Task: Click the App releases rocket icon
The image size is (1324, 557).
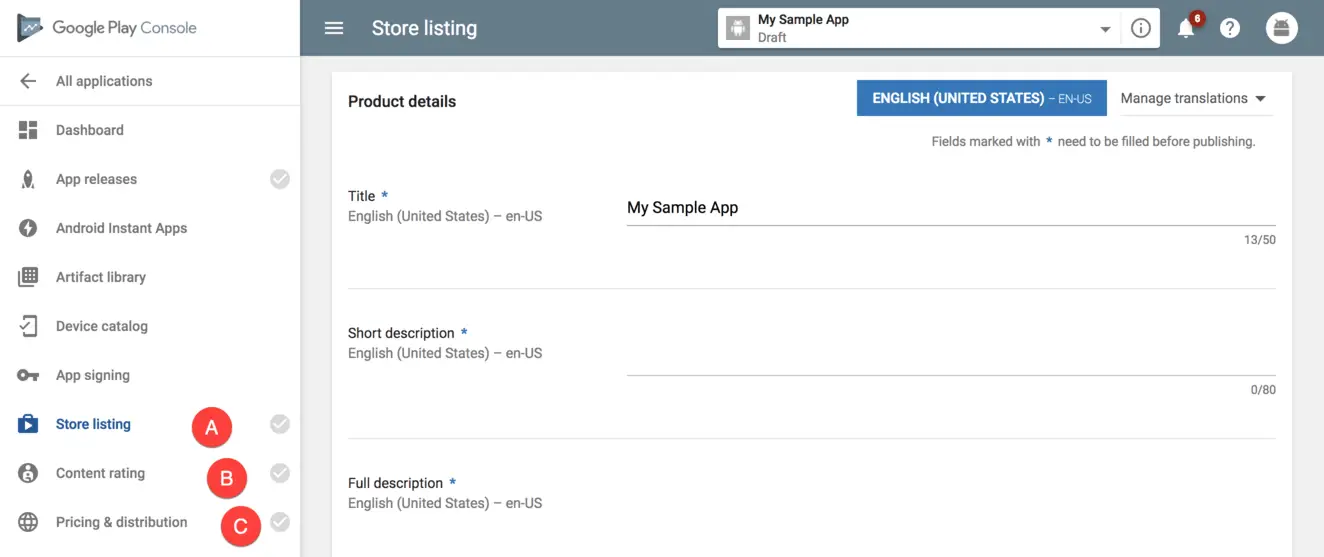Action: (x=28, y=179)
